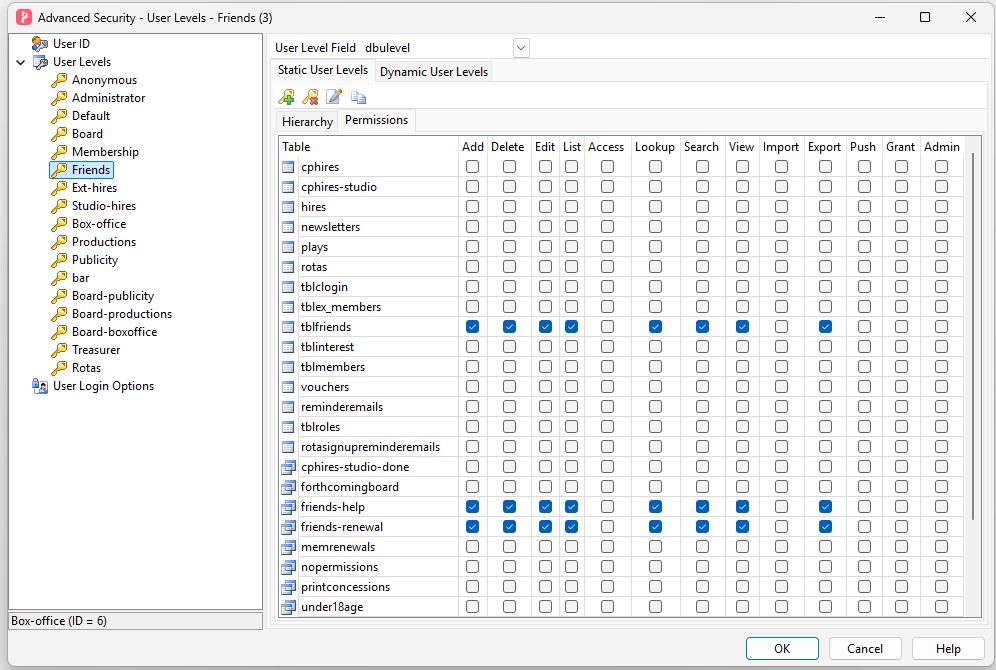Enable Search permission for vouchers
This screenshot has width=996, height=670.
coord(702,387)
